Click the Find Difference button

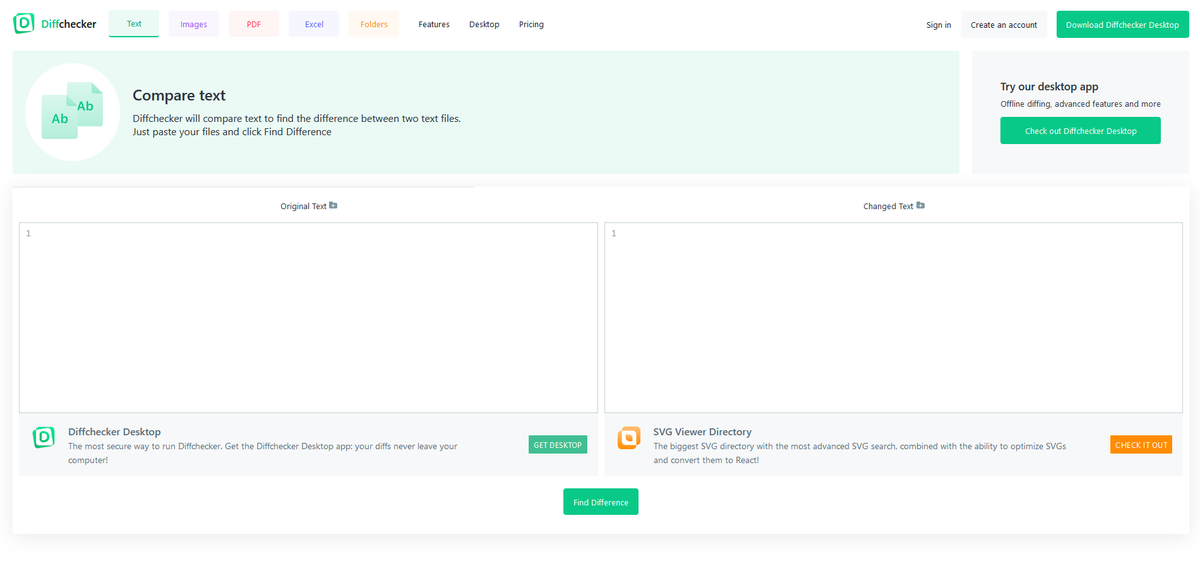point(600,502)
